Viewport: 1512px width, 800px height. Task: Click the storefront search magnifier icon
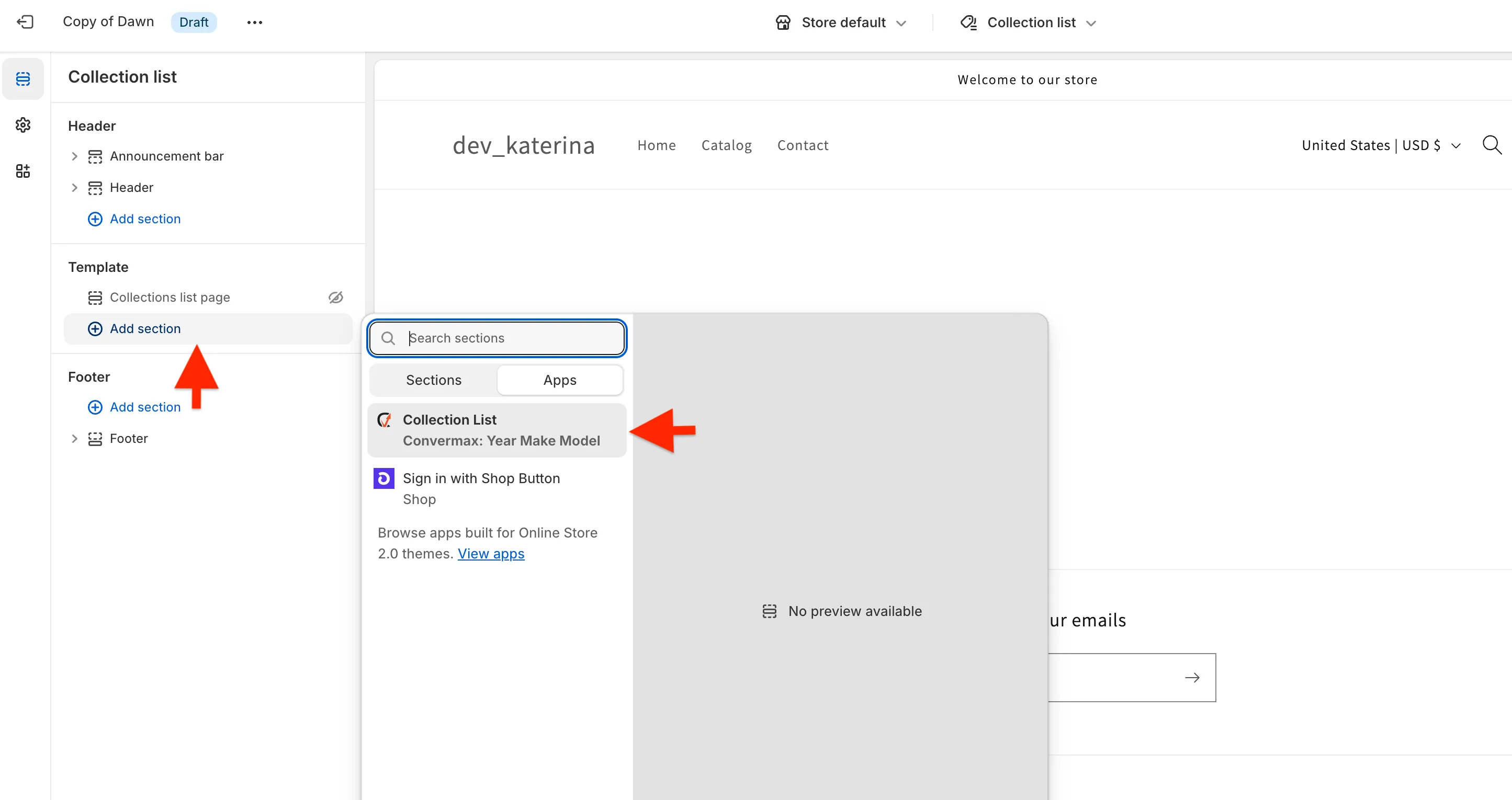[x=1491, y=145]
